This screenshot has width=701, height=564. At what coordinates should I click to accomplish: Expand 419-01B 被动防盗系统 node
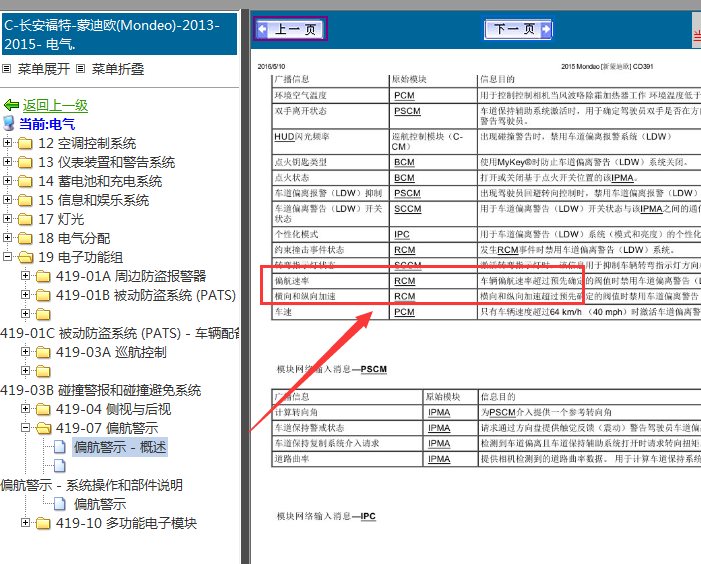point(25,295)
